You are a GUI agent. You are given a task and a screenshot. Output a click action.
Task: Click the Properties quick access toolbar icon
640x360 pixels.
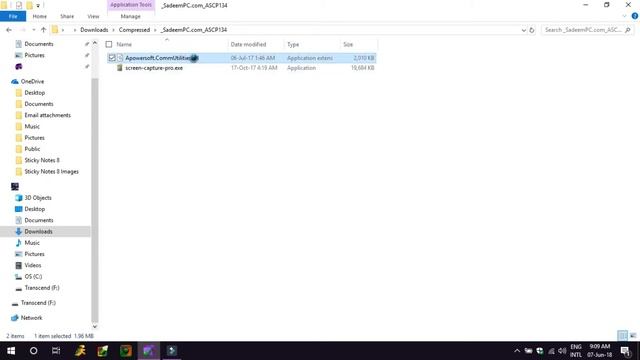click(19, 5)
